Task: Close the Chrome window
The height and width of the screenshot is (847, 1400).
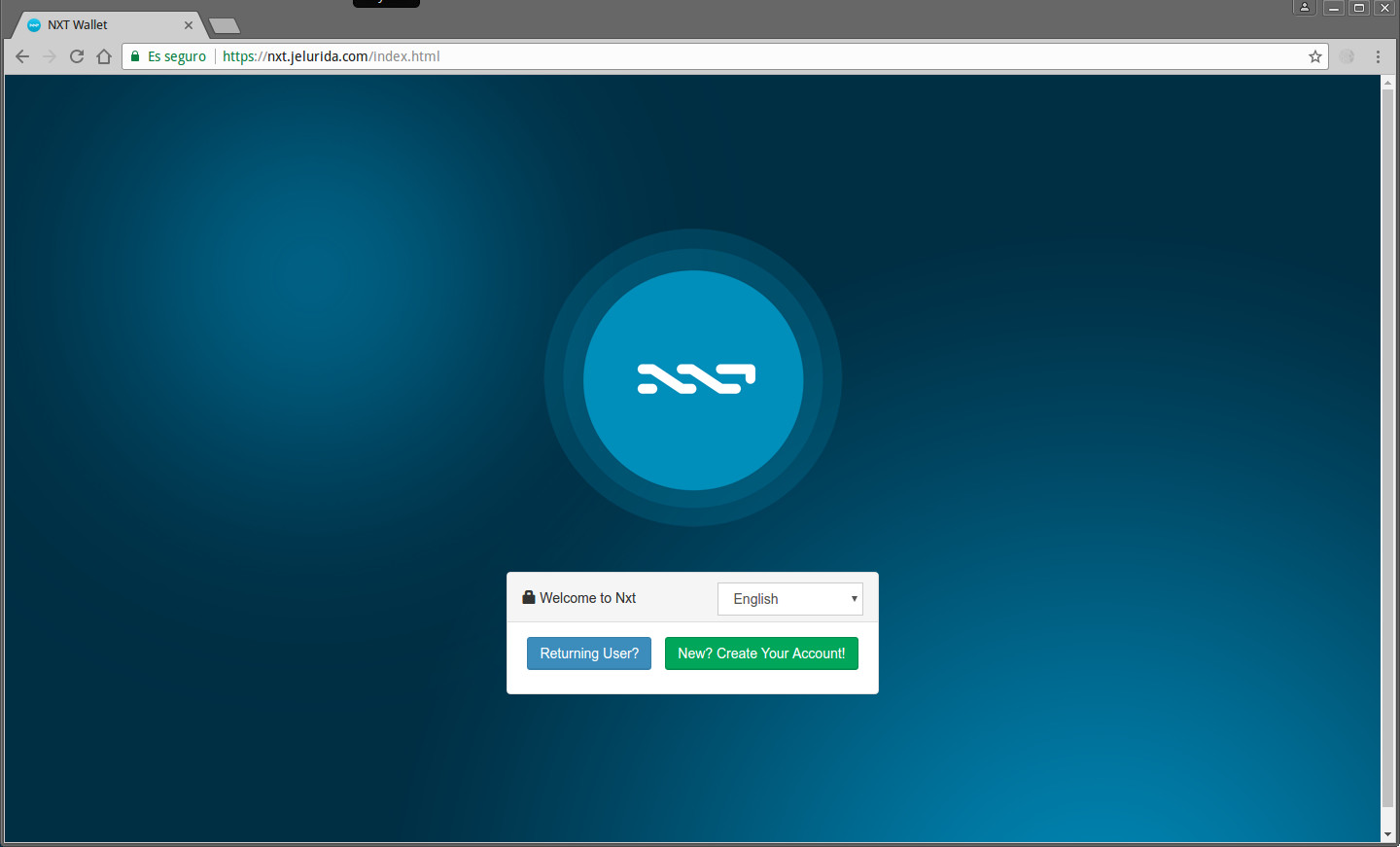Action: (x=1384, y=8)
